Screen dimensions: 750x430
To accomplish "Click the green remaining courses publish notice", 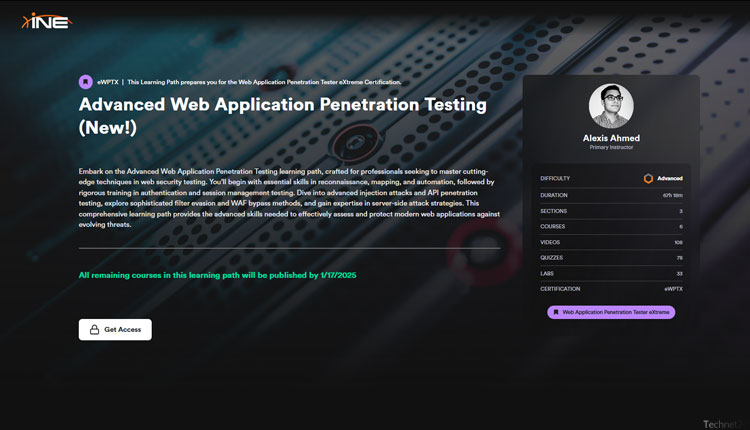I will click(218, 275).
